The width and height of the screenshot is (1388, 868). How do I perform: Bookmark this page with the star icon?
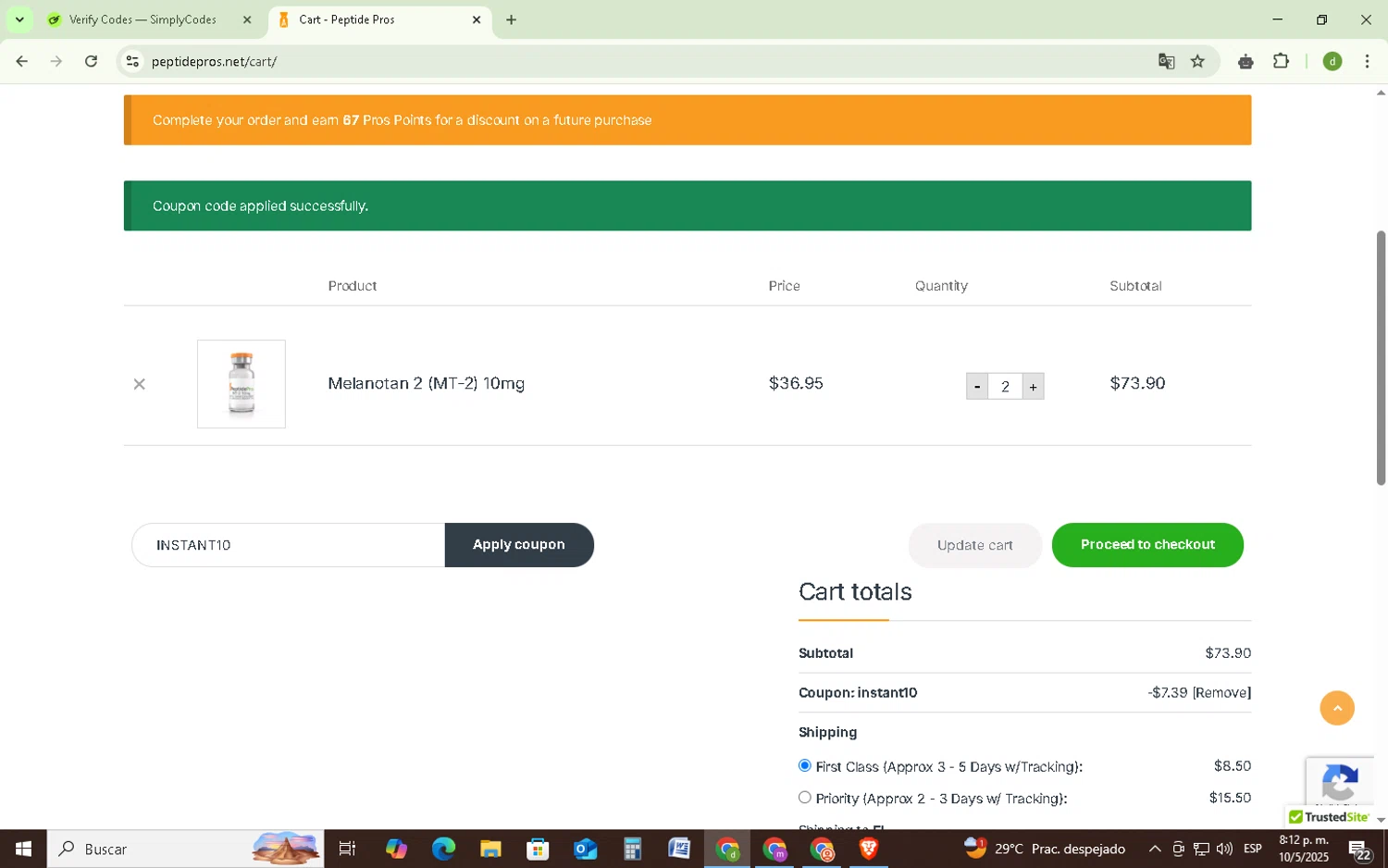click(x=1197, y=62)
